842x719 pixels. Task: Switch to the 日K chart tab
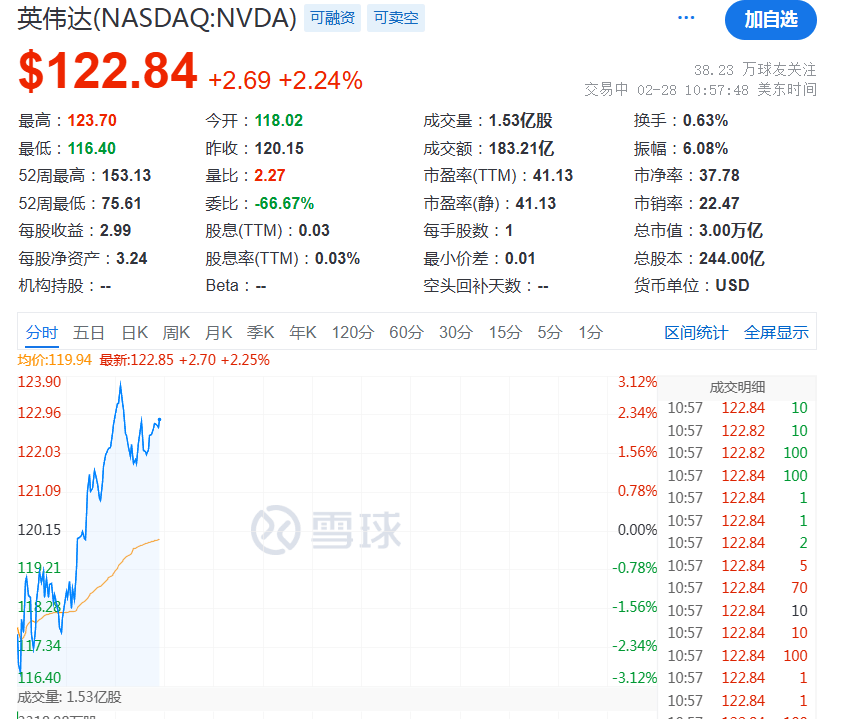point(134,332)
